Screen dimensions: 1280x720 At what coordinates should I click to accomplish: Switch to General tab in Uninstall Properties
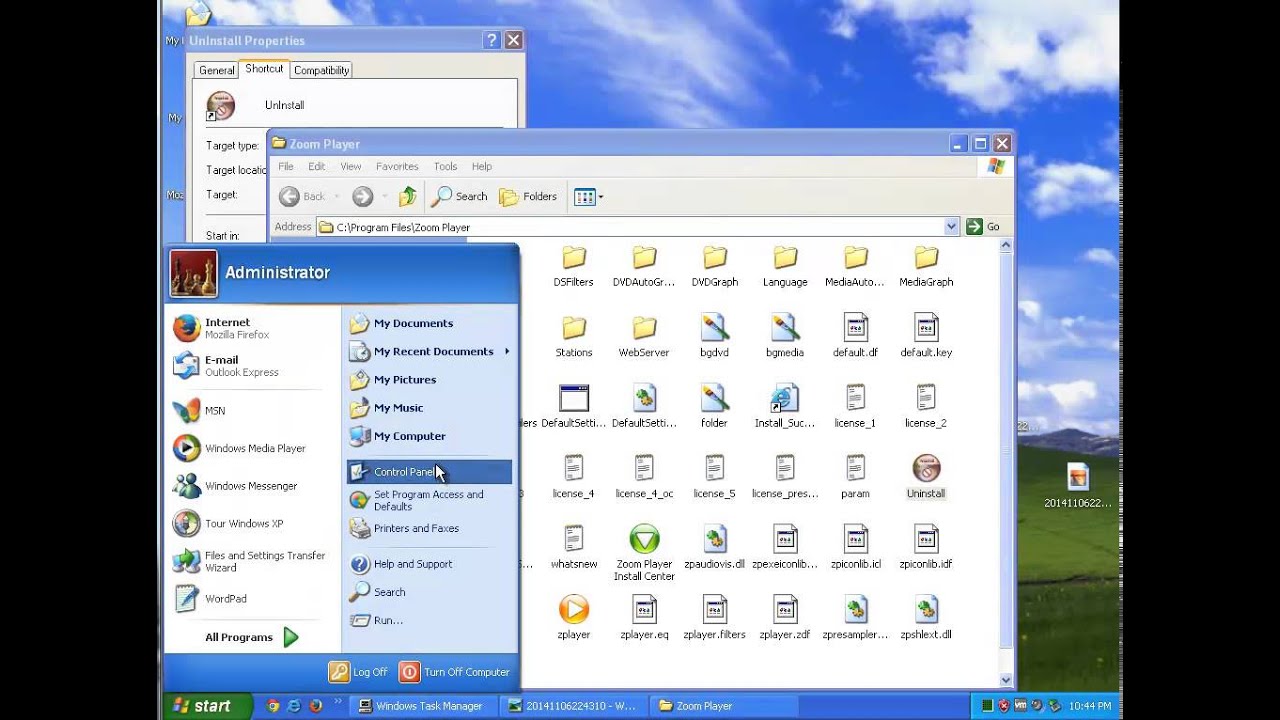[216, 70]
